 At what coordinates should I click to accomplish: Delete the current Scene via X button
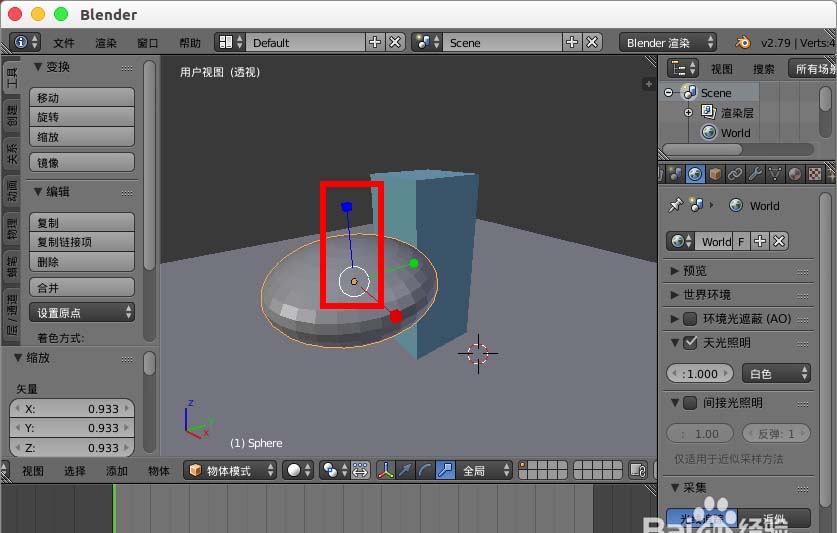click(x=592, y=42)
